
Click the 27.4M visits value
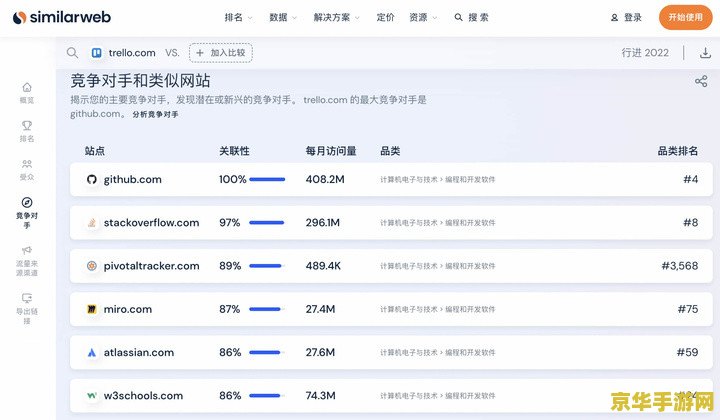coord(321,309)
